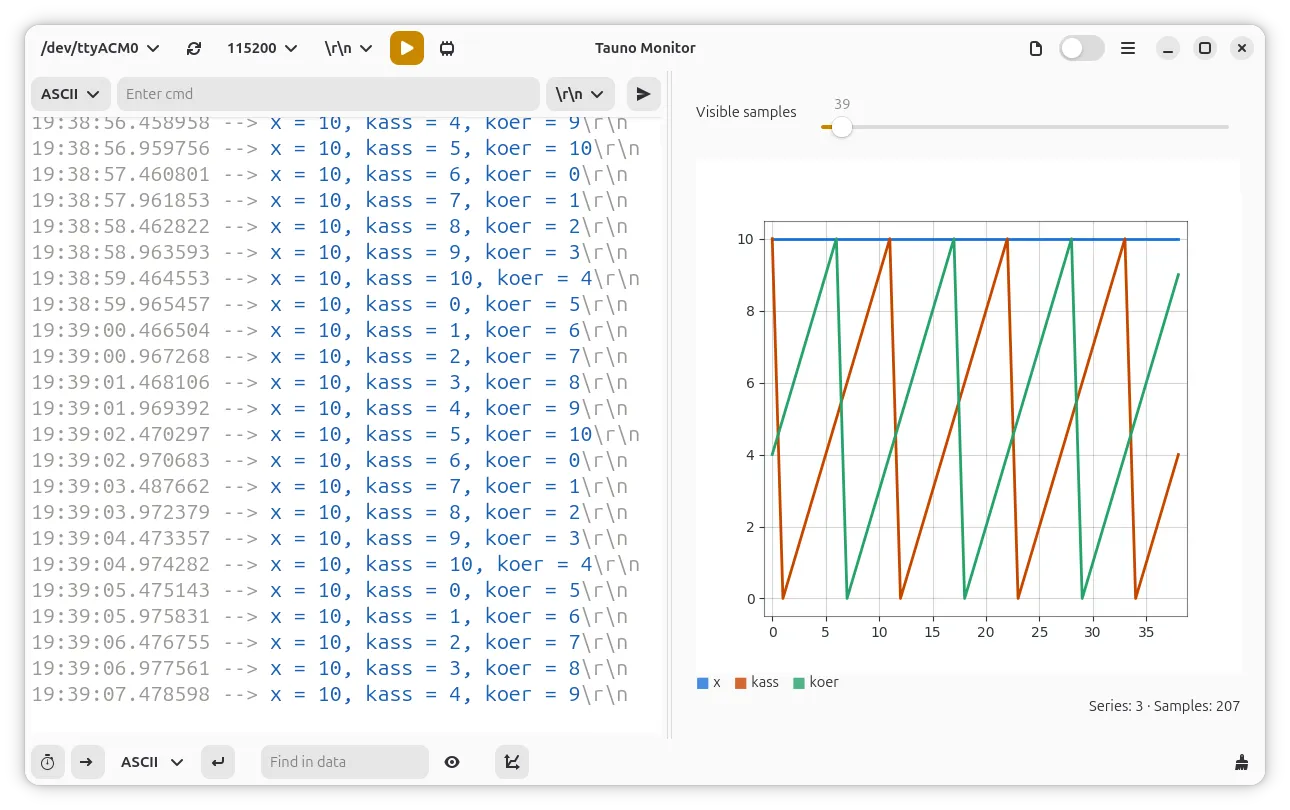Open the top ASCII send-format dropdown
Screen dimensions: 1290x810
click(70, 94)
